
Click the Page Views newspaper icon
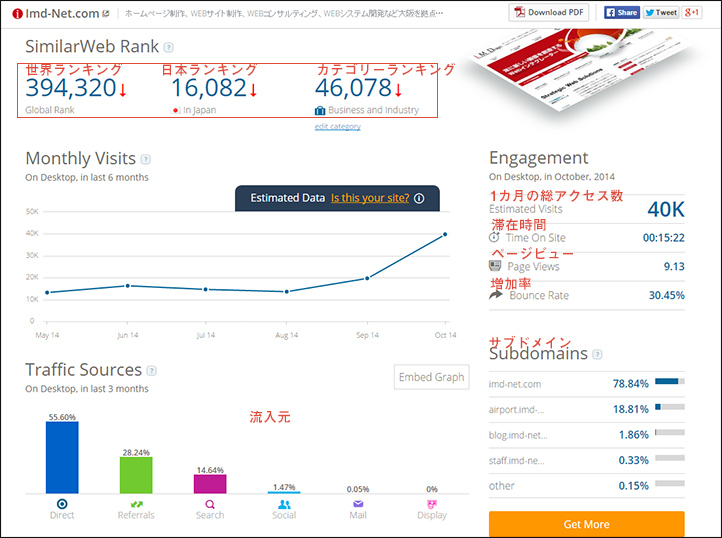coord(495,266)
